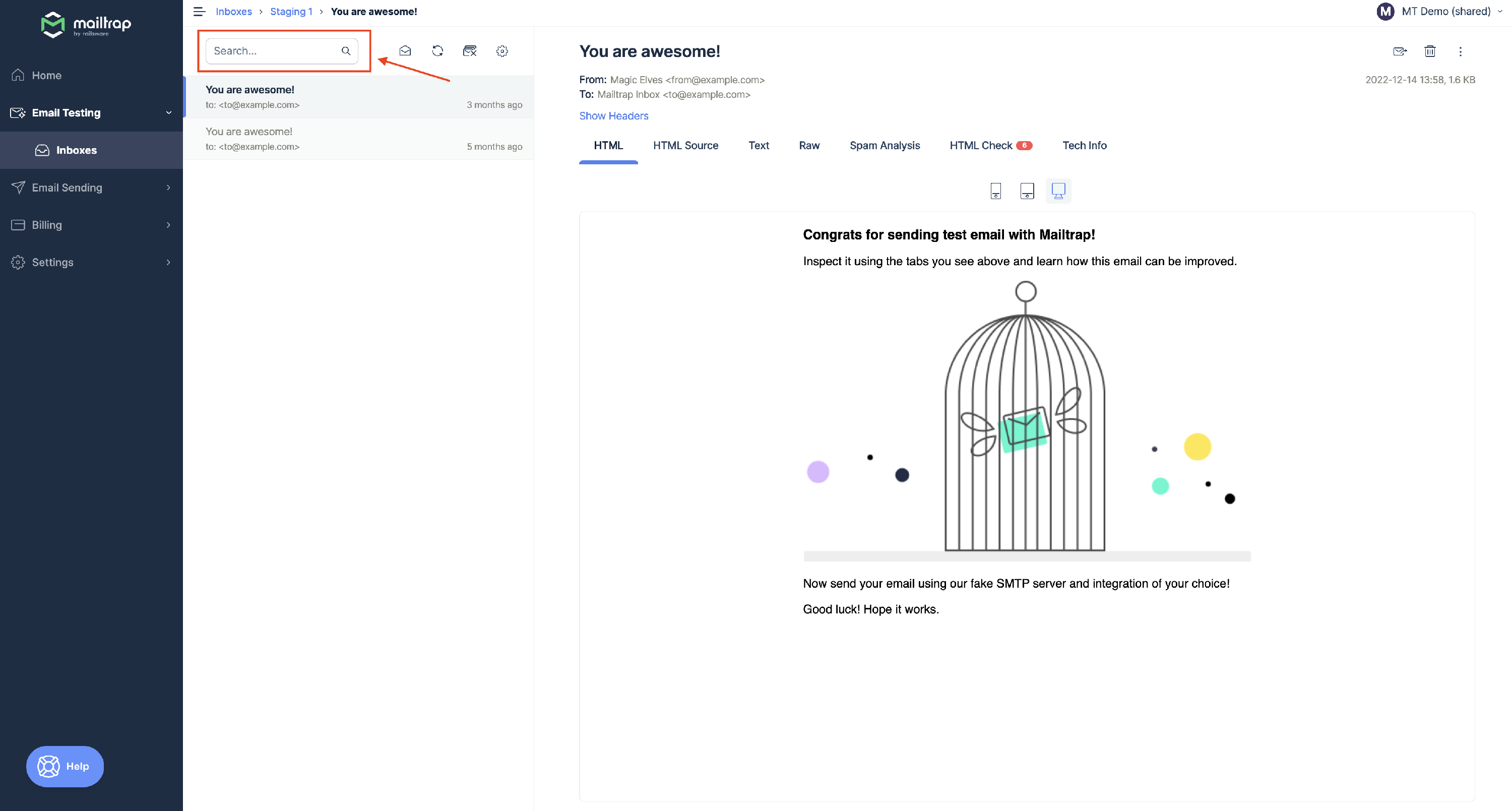Forward the email using the envelope arrow icon
1512x811 pixels.
pyautogui.click(x=1400, y=51)
